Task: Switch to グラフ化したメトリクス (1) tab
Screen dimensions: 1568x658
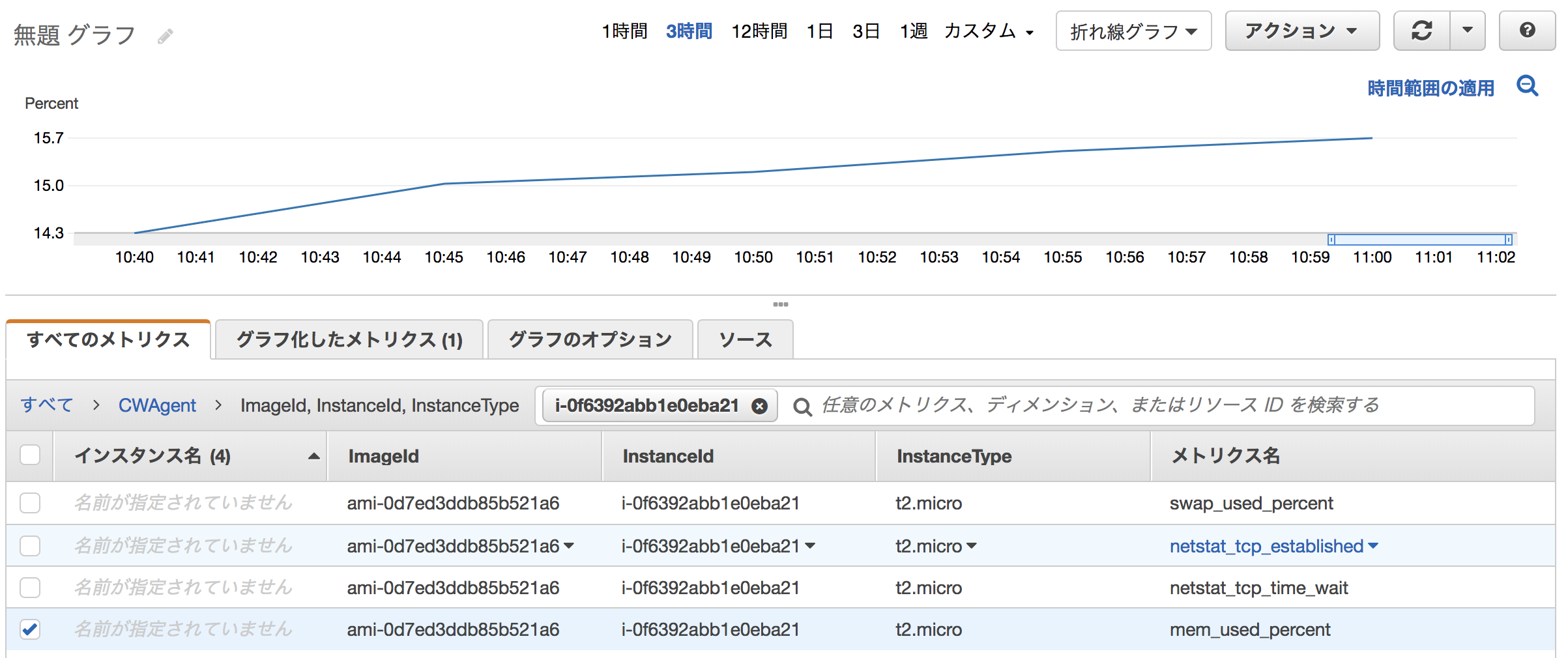Action: click(x=349, y=339)
